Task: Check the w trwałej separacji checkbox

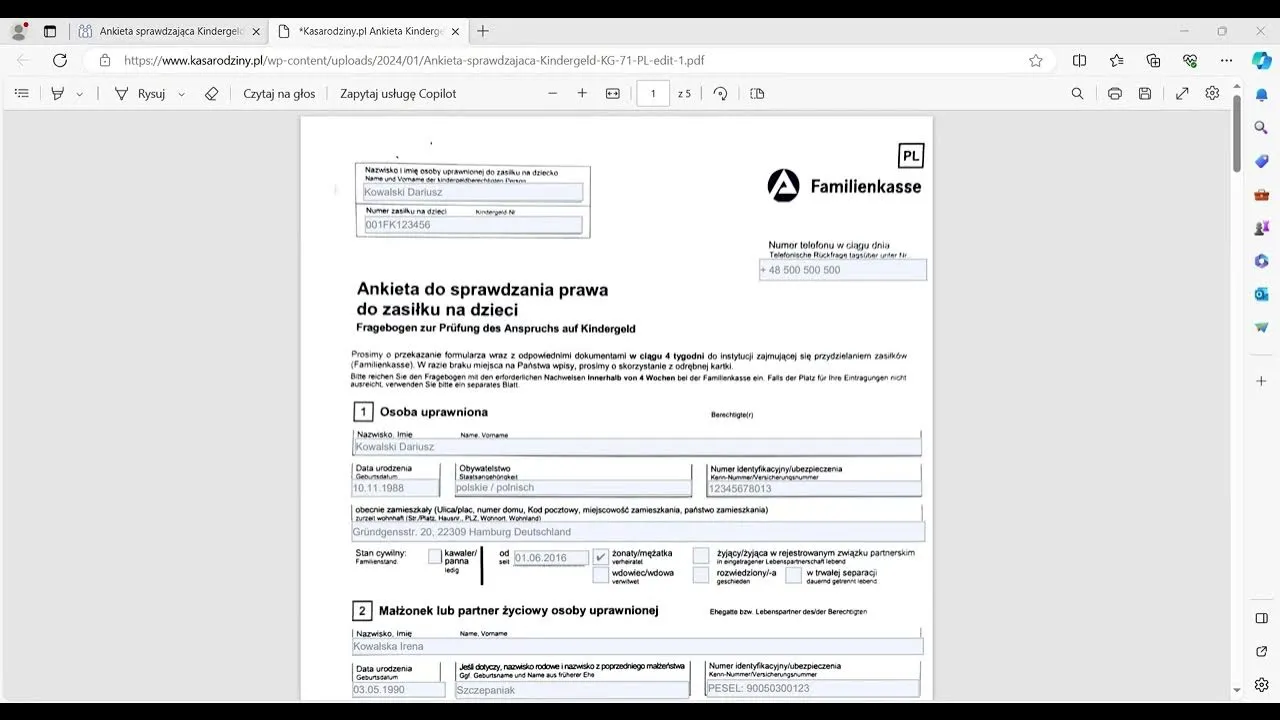Action: pos(793,575)
